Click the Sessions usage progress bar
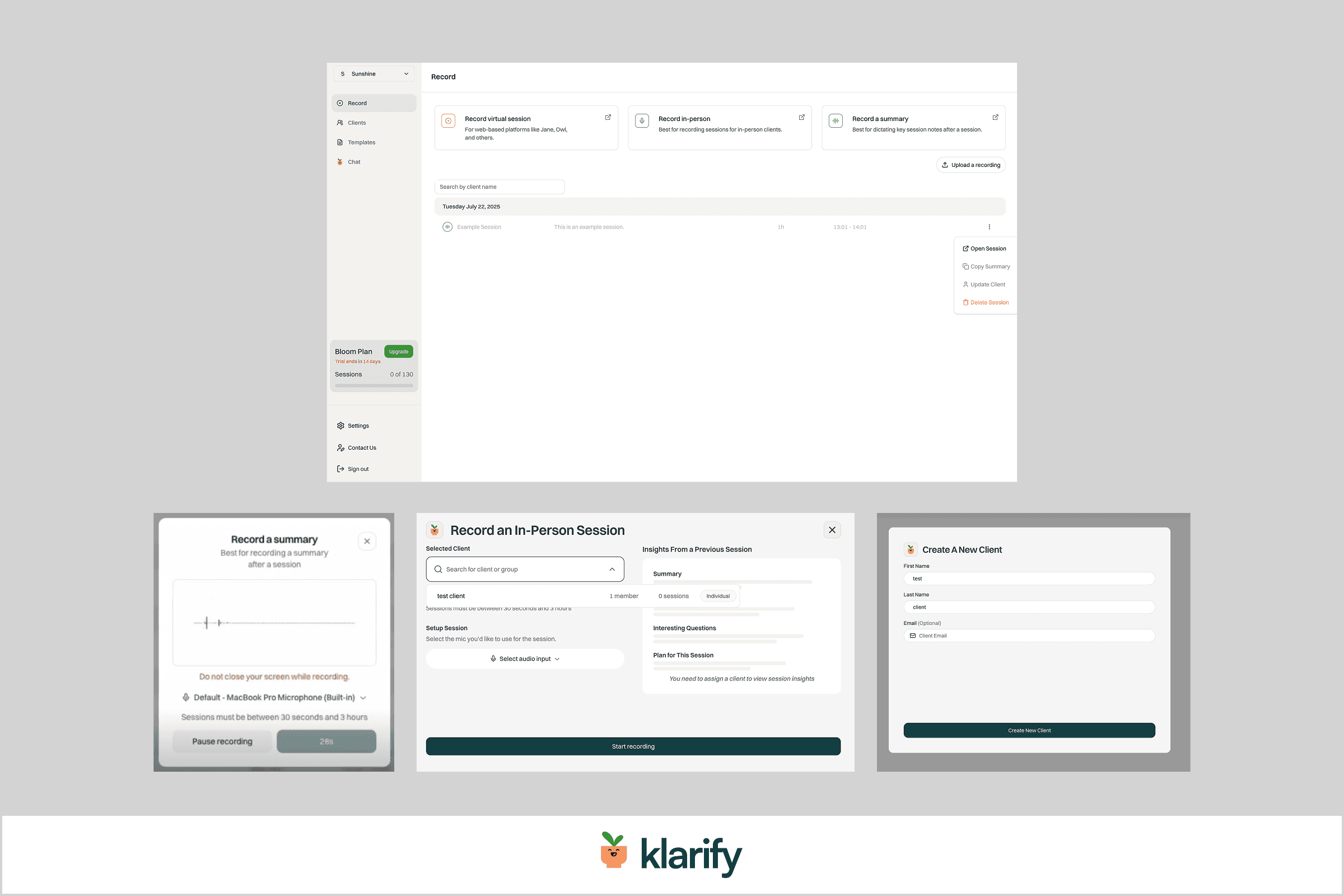This screenshot has width=1344, height=896. pos(374,386)
